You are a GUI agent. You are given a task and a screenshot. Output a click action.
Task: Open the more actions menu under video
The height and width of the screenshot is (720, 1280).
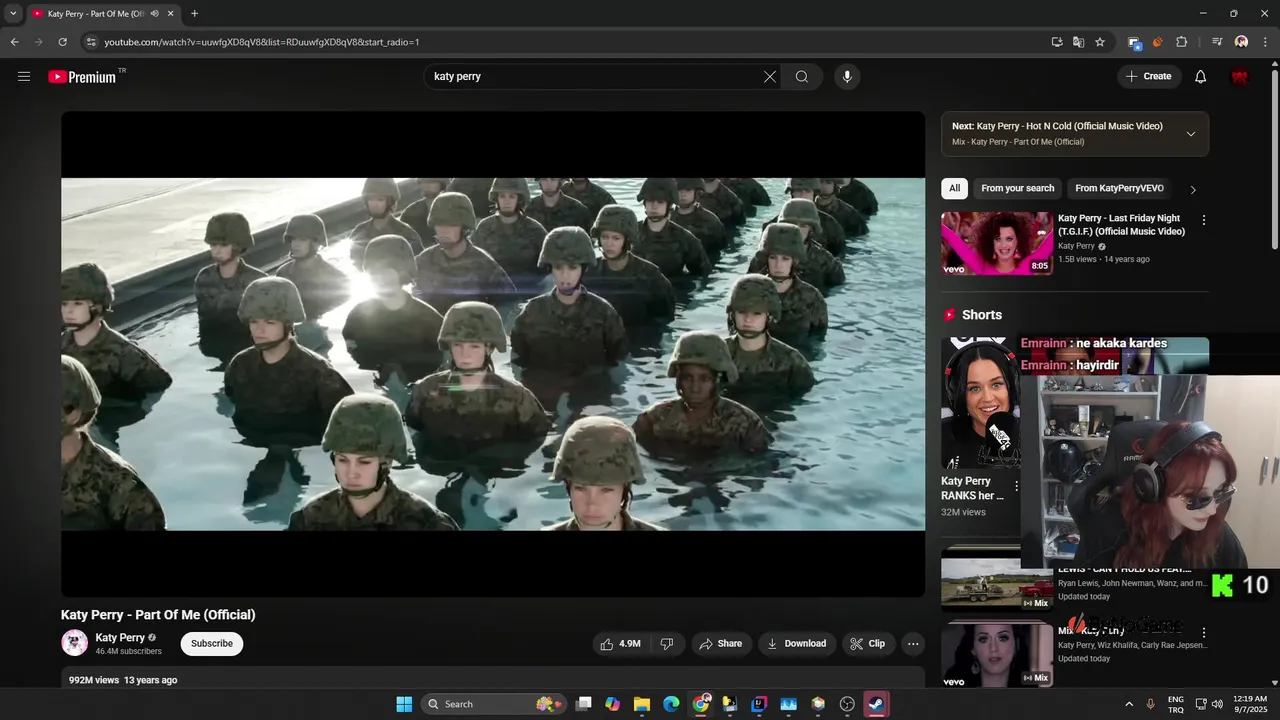913,644
